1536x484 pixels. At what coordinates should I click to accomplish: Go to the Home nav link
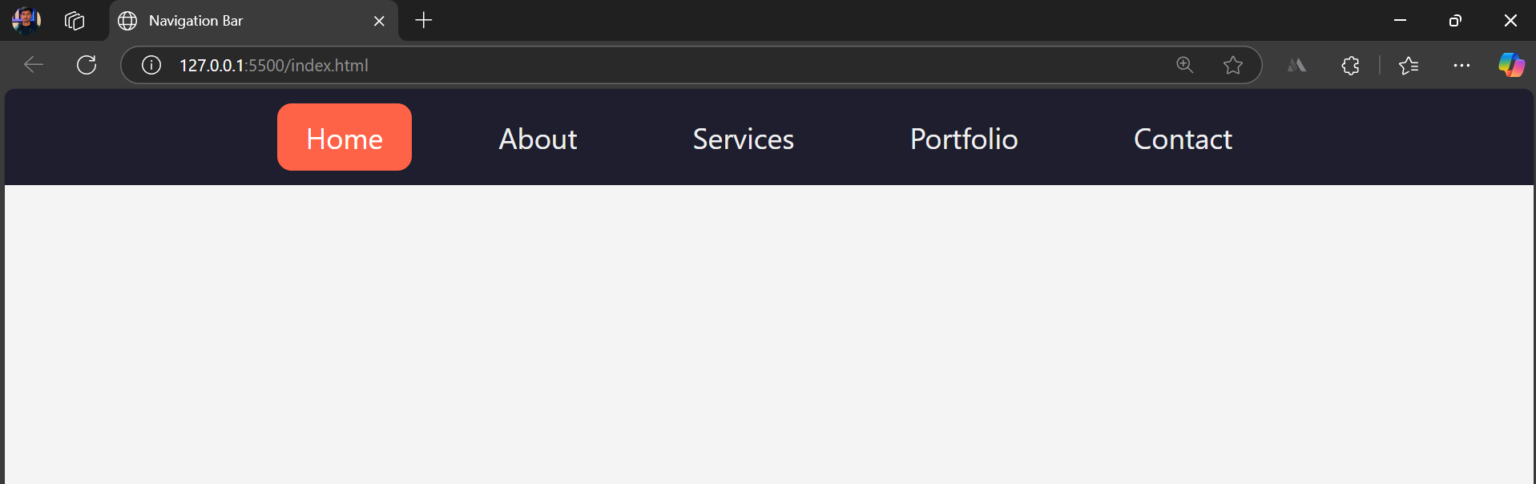point(344,138)
